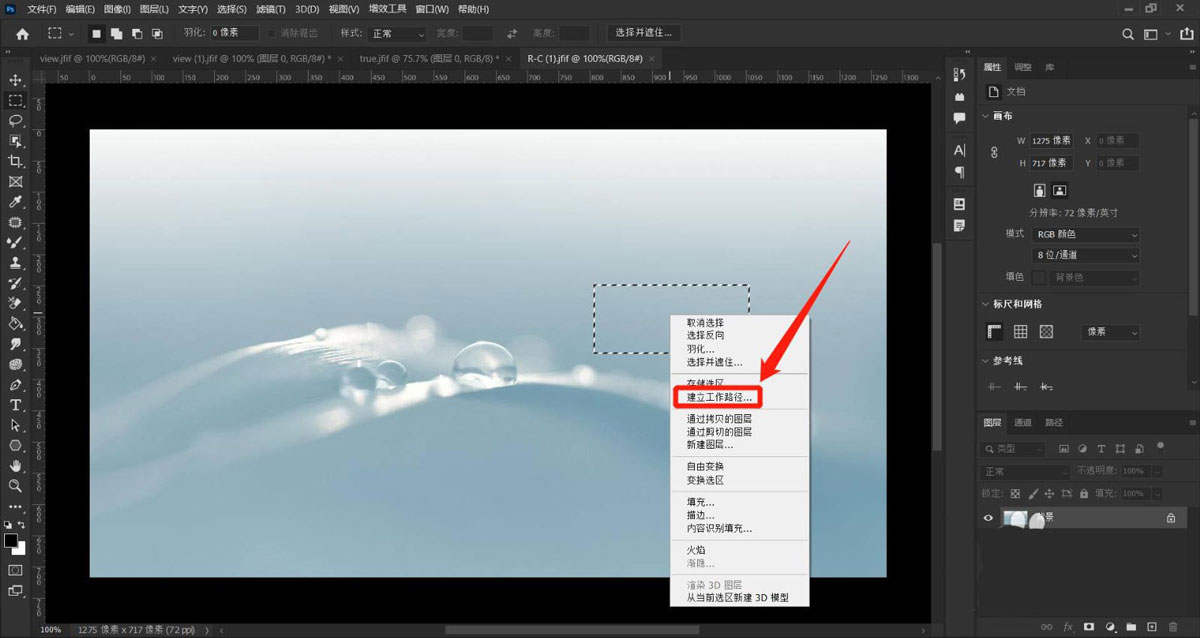The image size is (1200, 638).
Task: Select the Crop tool
Action: click(15, 160)
